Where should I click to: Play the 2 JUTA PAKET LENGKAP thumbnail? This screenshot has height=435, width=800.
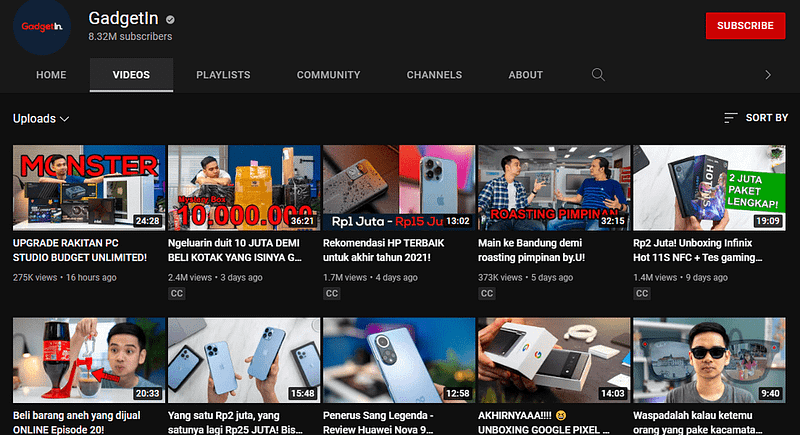[x=709, y=188]
